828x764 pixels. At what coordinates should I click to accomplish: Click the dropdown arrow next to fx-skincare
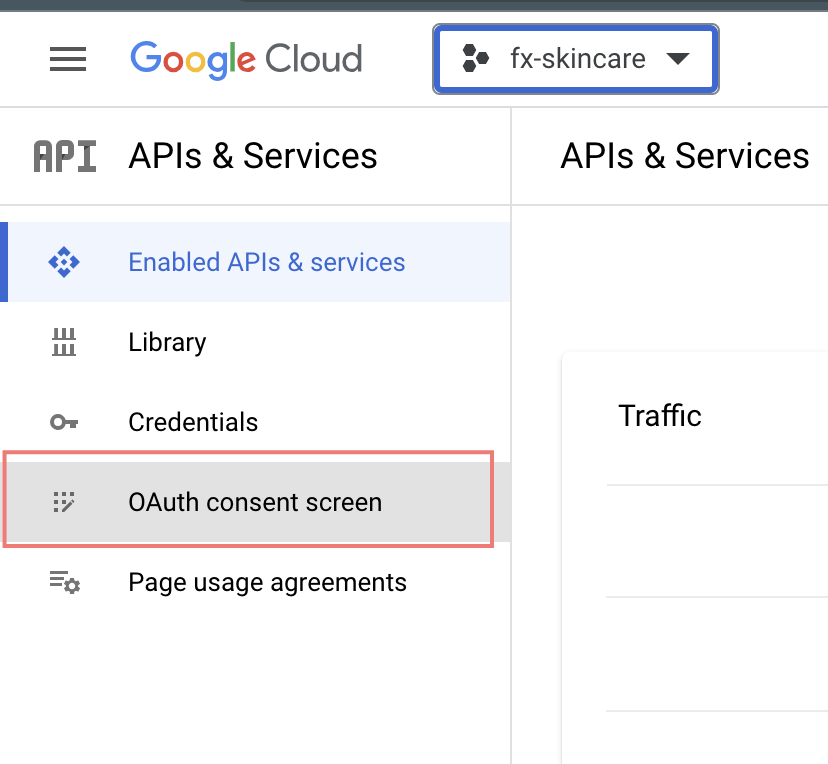tap(678, 58)
